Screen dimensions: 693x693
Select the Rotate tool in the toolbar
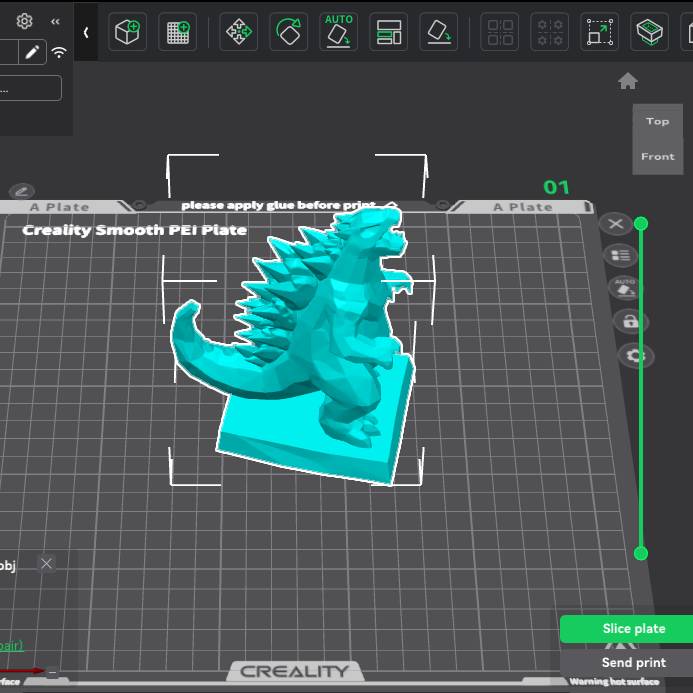coord(288,32)
